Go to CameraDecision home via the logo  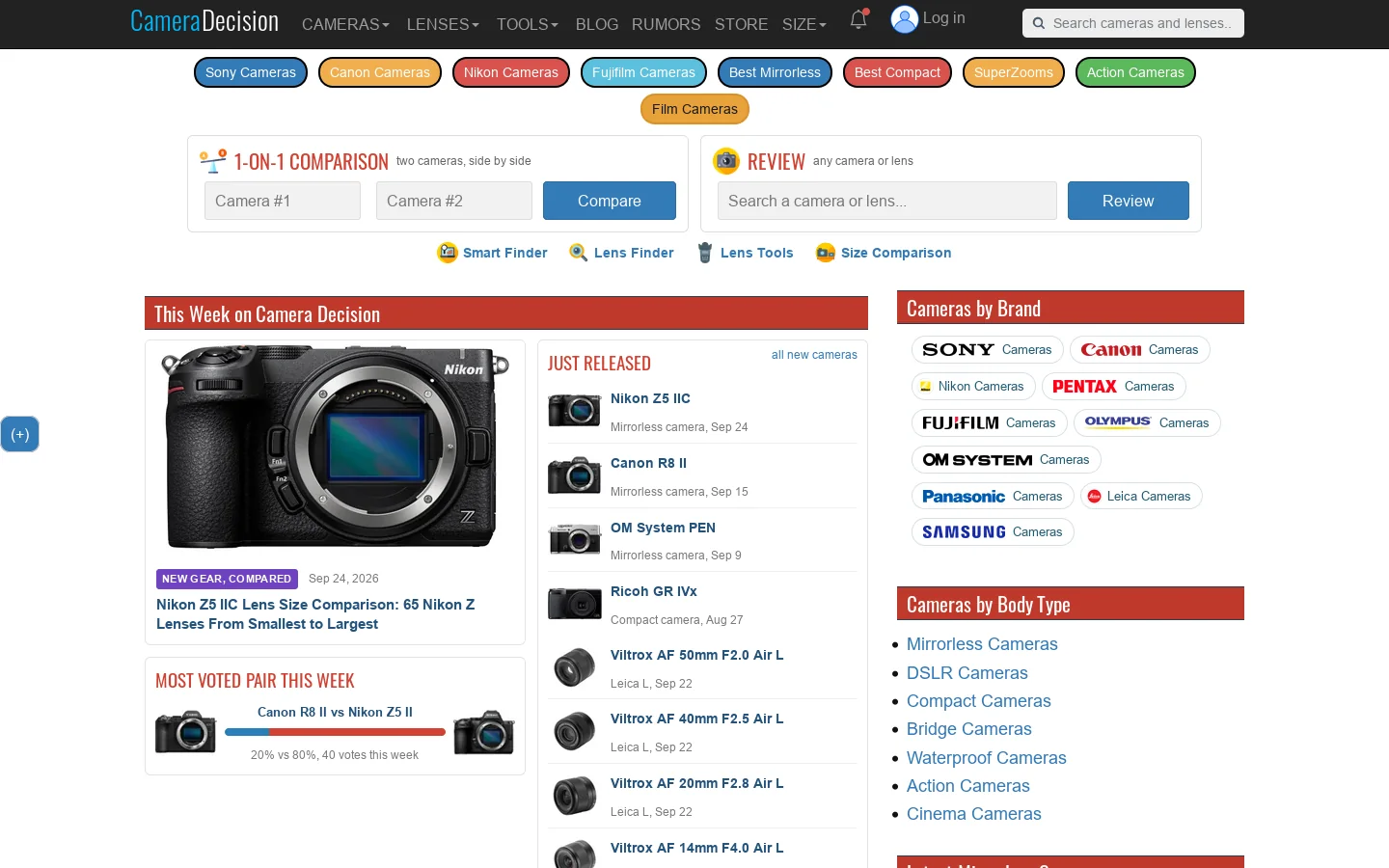coord(204,21)
